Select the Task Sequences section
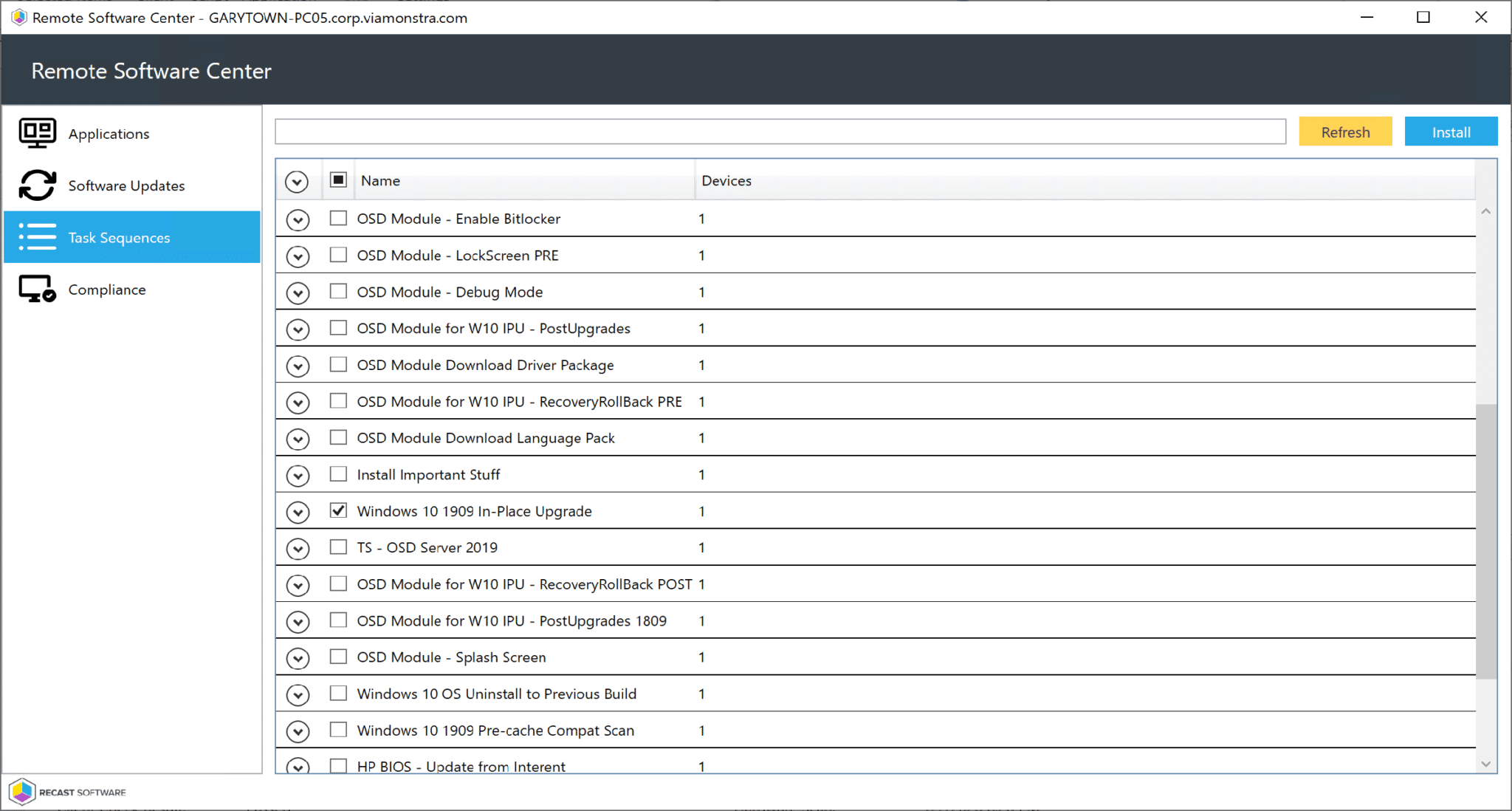Viewport: 1512px width, 811px height. pyautogui.click(x=132, y=237)
